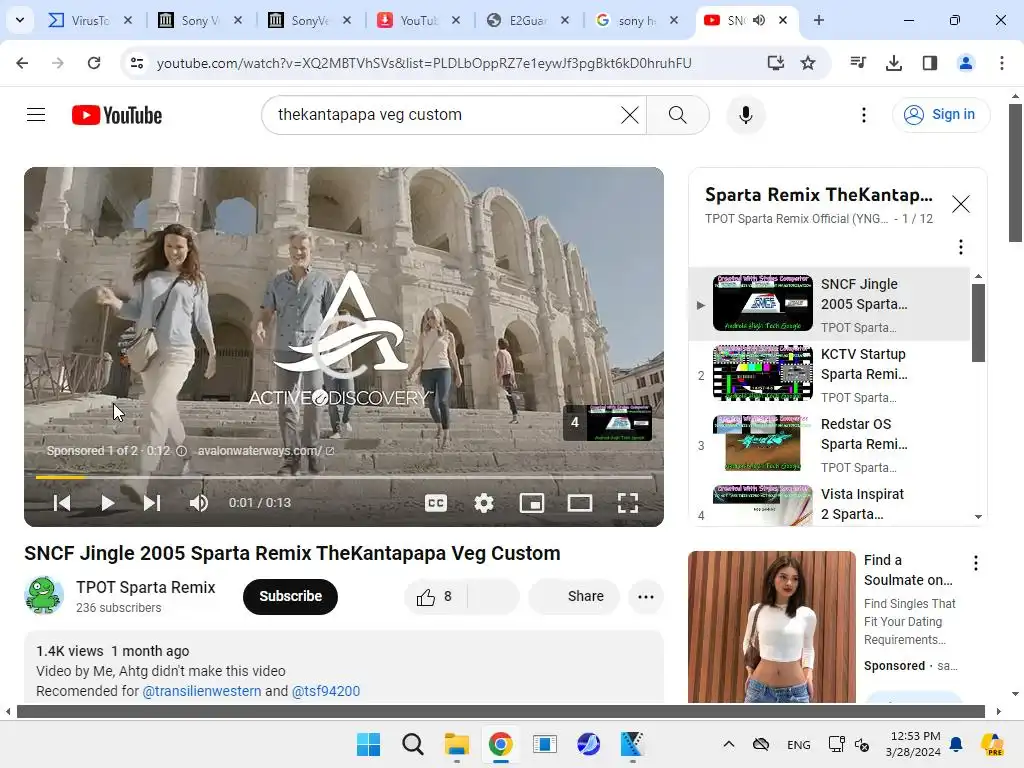Open media controls icon in toolbar
The width and height of the screenshot is (1024, 768).
pyautogui.click(x=858, y=63)
